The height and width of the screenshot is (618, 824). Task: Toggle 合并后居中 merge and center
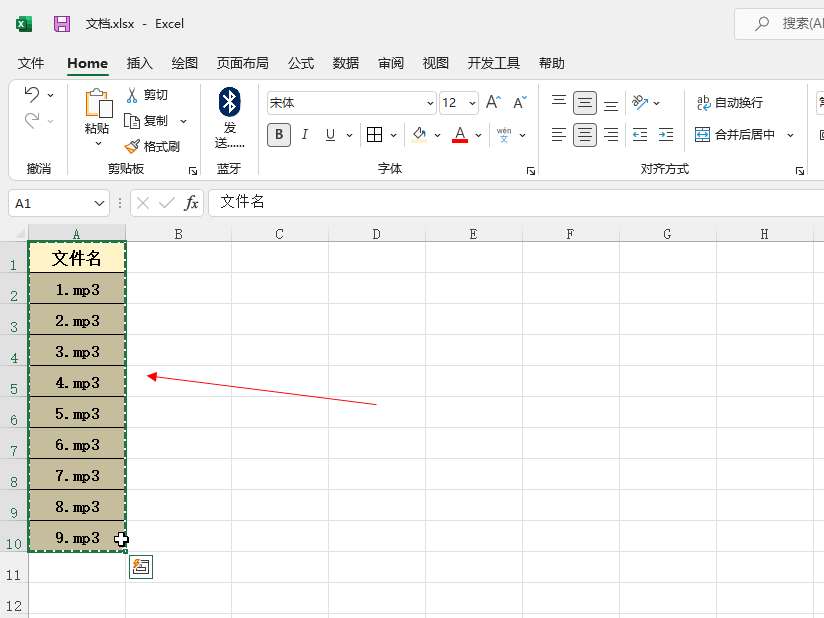735,135
